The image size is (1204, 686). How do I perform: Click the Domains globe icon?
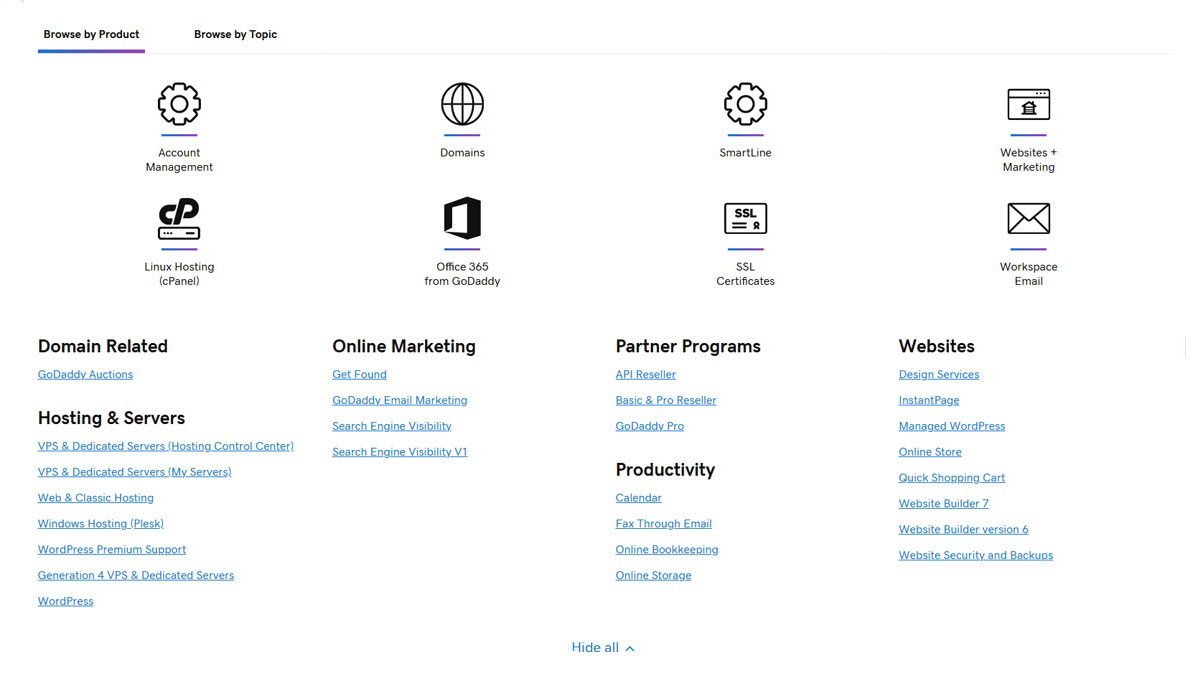[x=462, y=104]
